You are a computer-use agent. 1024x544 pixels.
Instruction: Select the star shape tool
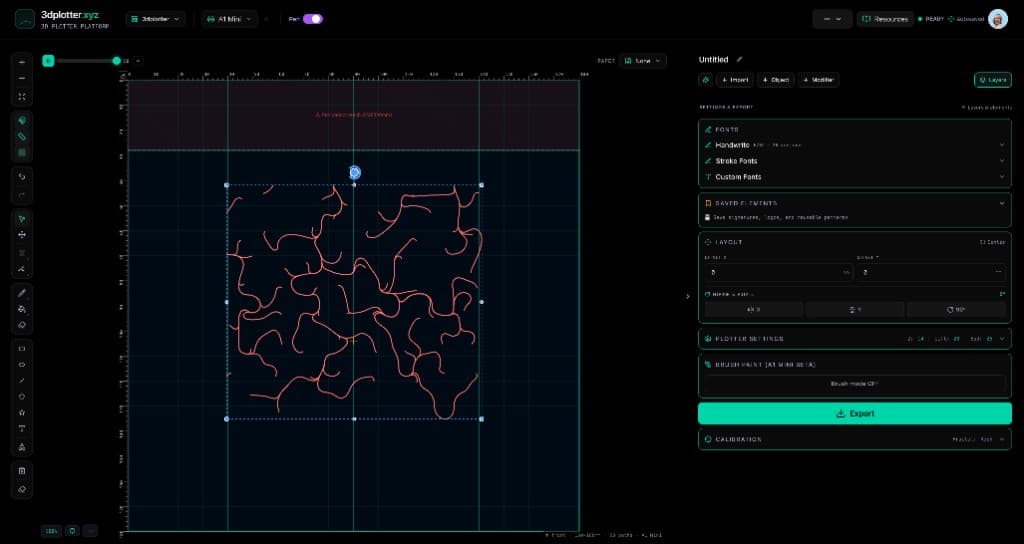[22, 413]
